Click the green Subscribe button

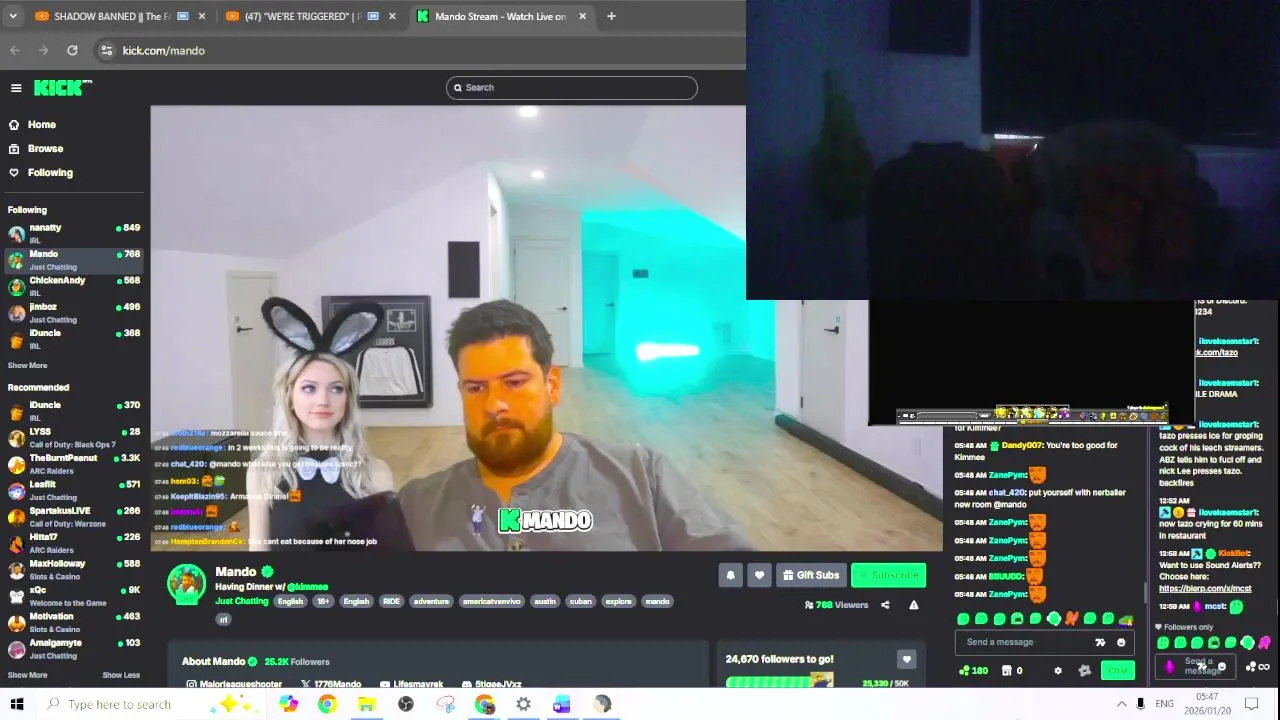888,575
